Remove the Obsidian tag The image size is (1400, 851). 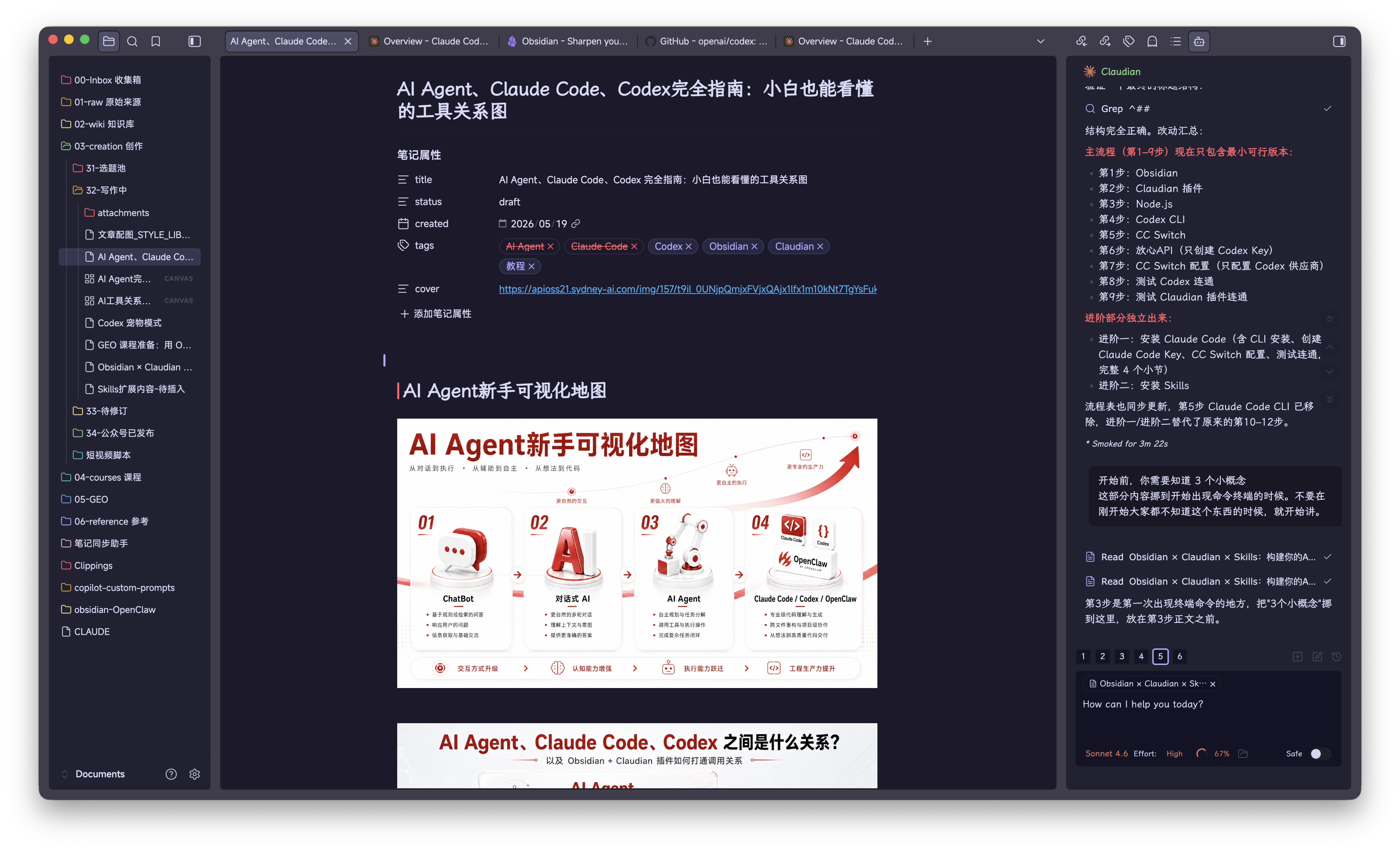coord(754,246)
